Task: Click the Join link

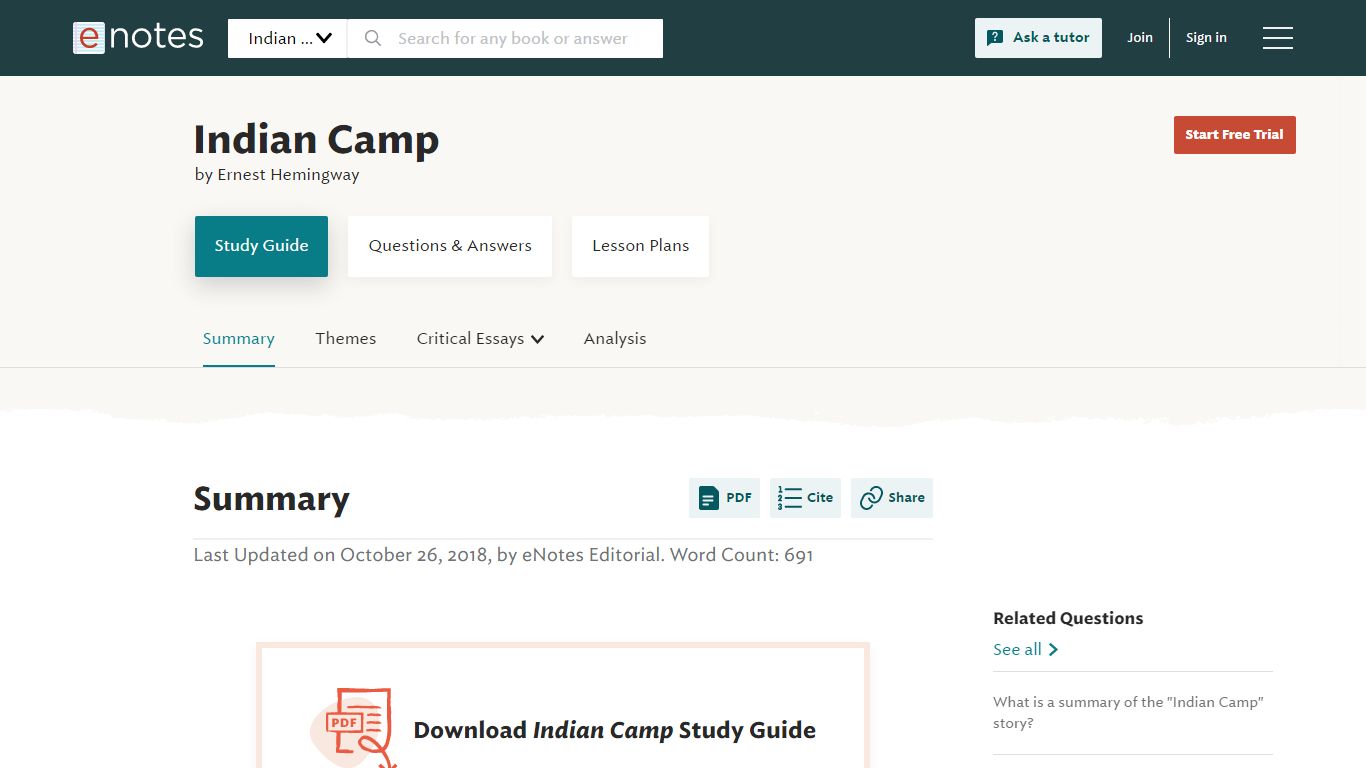Action: click(x=1140, y=38)
